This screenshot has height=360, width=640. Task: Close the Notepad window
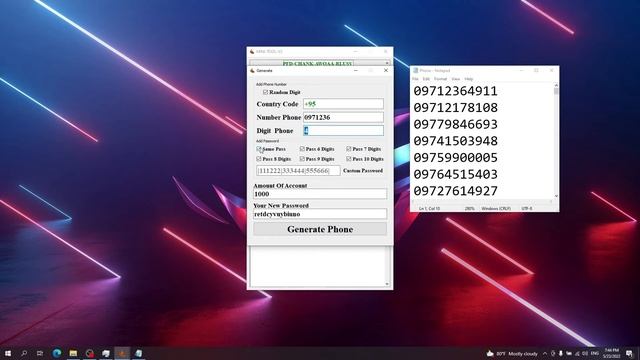[x=551, y=70]
